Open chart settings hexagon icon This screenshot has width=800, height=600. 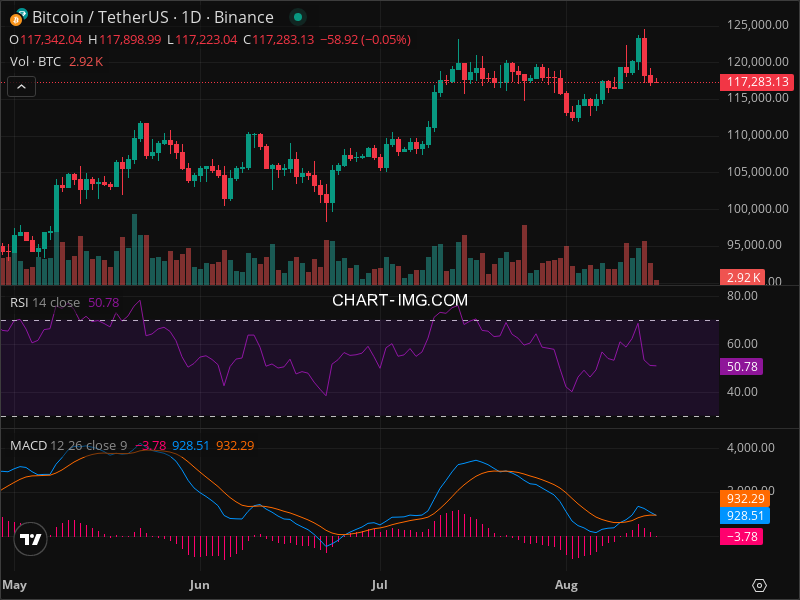[x=759, y=585]
